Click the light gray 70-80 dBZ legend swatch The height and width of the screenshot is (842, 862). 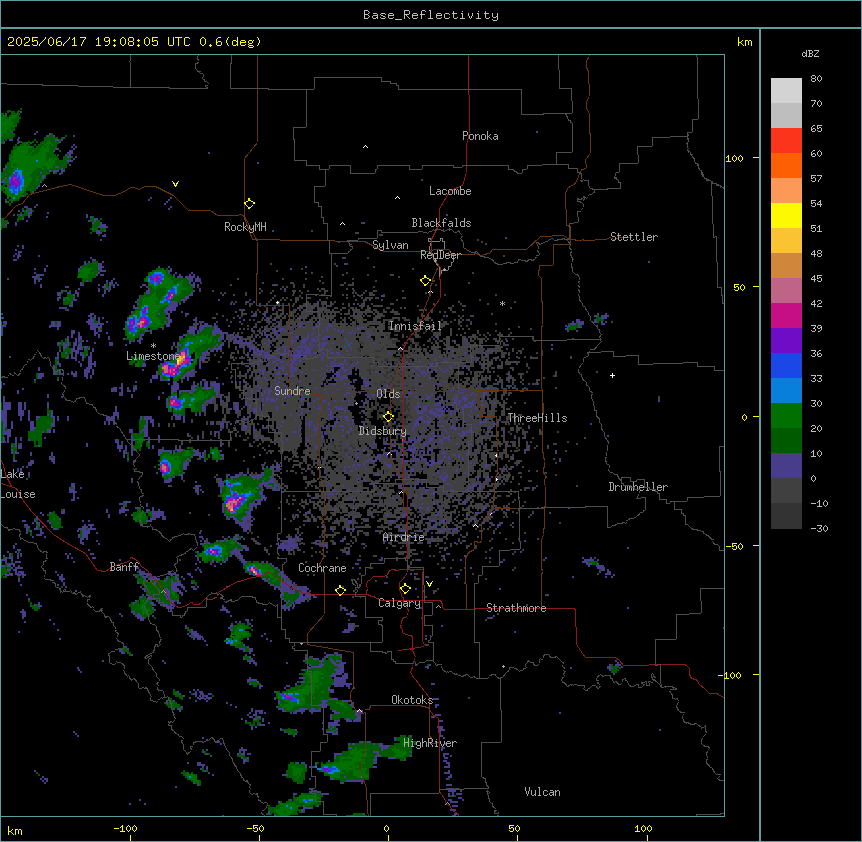tap(786, 91)
